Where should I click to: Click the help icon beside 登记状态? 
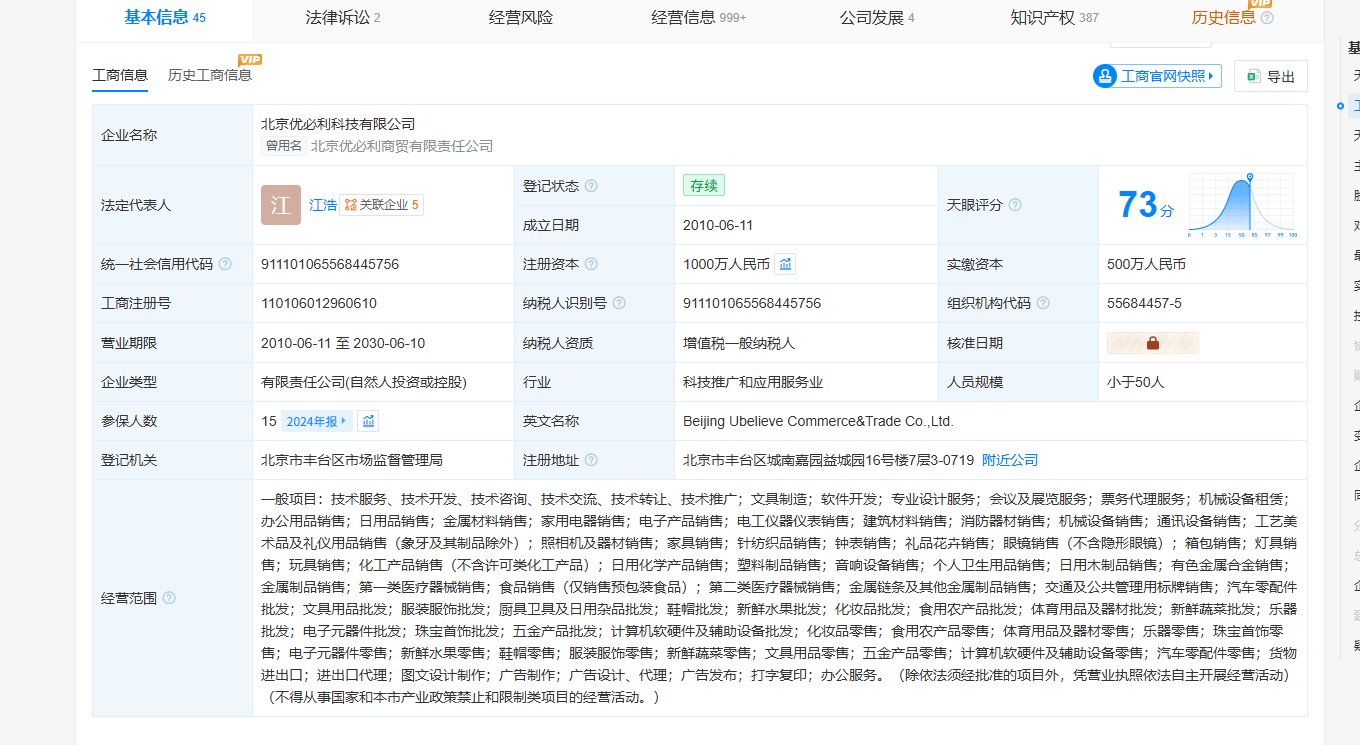coord(591,186)
